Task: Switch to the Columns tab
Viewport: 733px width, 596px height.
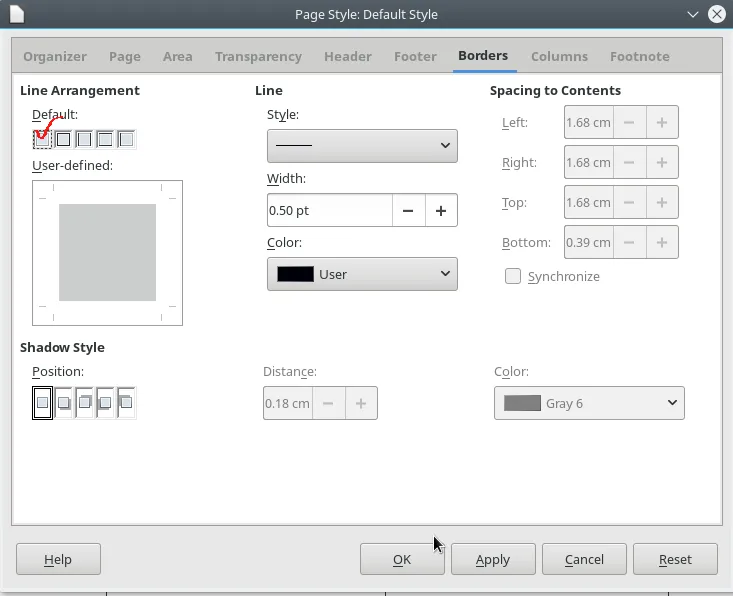Action: point(559,57)
